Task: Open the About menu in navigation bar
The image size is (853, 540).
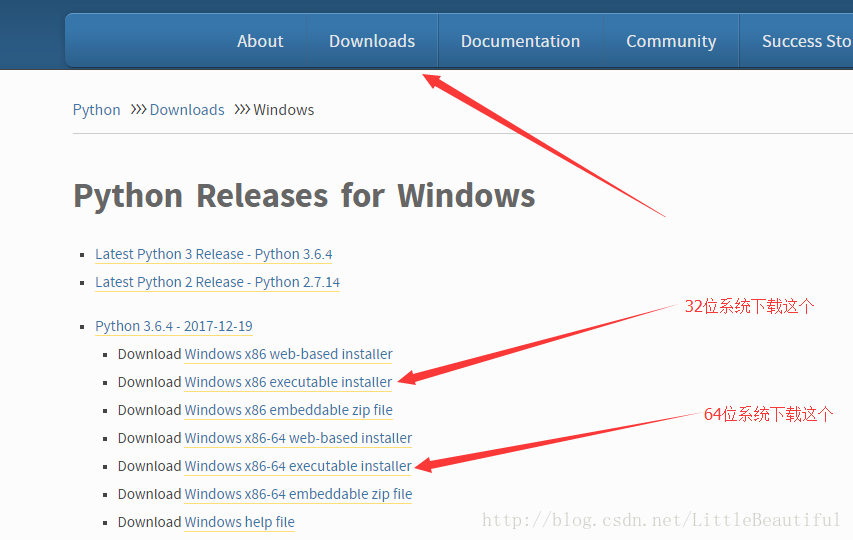Action: tap(260, 41)
